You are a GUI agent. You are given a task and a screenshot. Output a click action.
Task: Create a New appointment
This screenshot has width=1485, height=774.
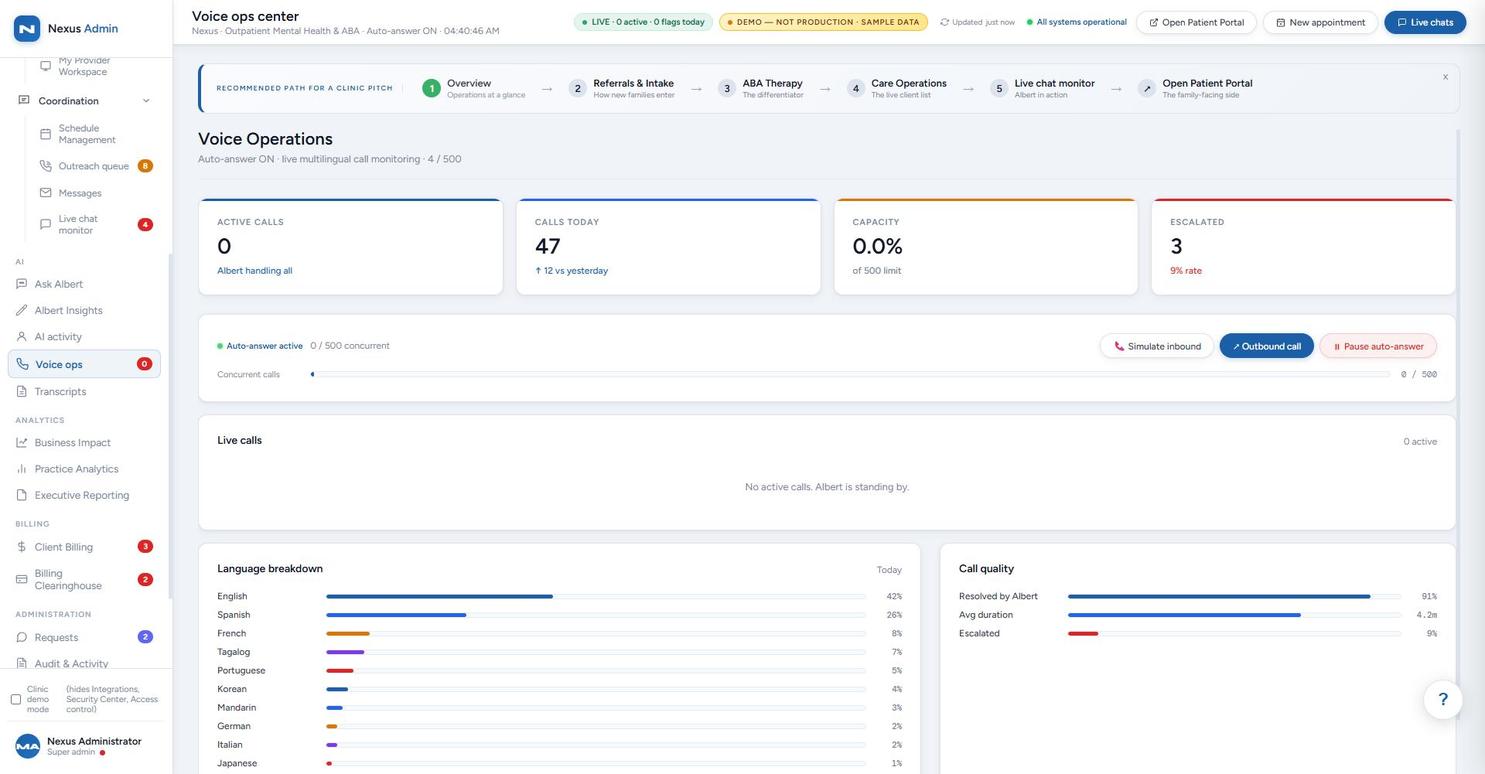1320,22
